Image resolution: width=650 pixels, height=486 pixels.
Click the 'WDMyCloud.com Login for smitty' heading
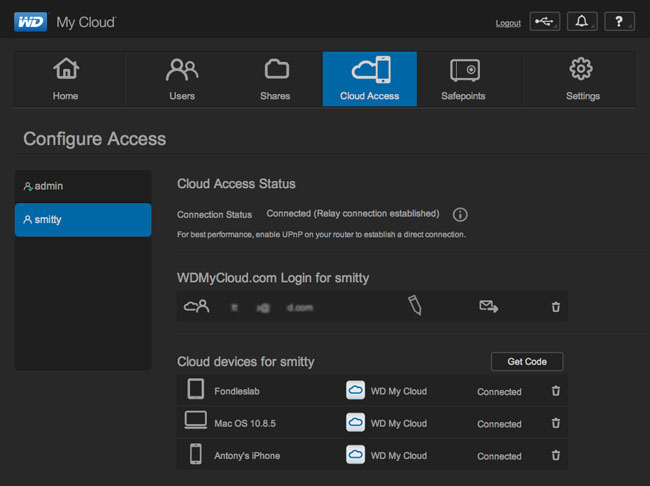click(x=273, y=278)
